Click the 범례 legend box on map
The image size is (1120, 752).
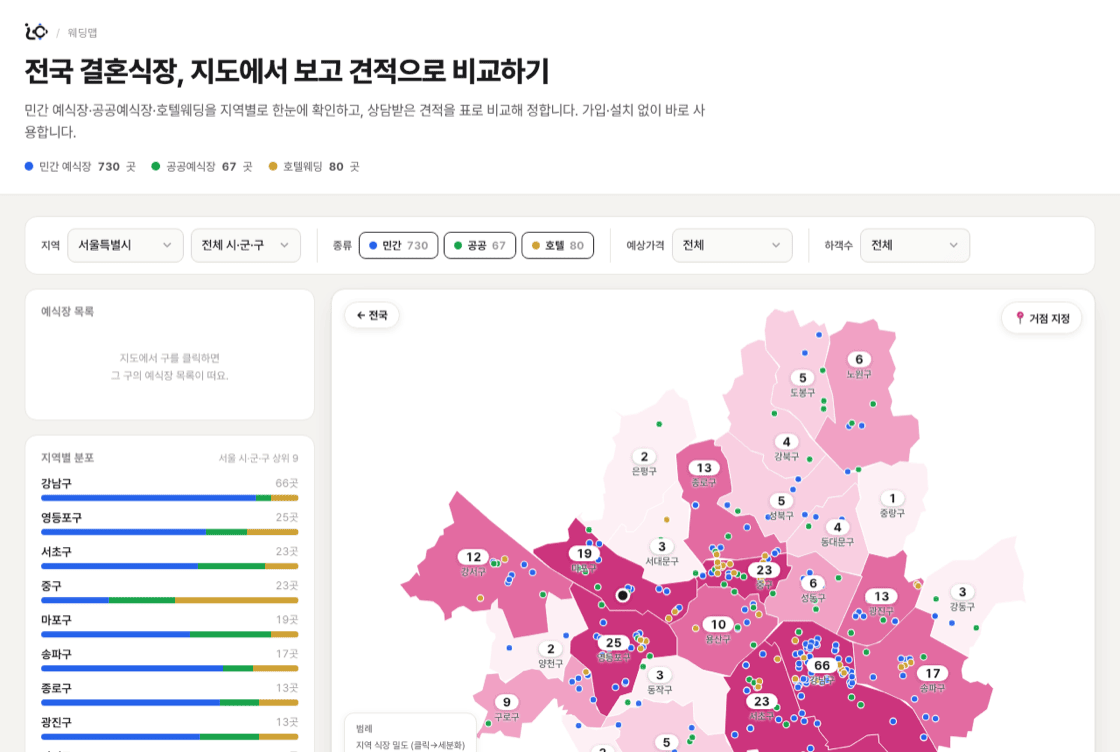point(410,733)
